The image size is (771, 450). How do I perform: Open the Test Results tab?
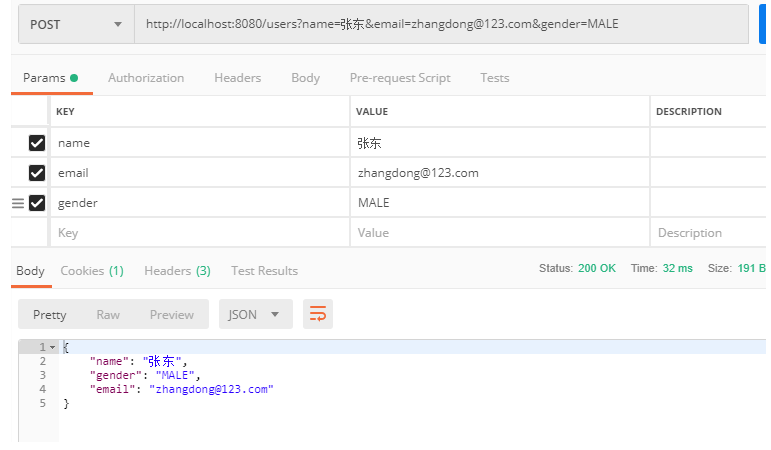coord(265,271)
